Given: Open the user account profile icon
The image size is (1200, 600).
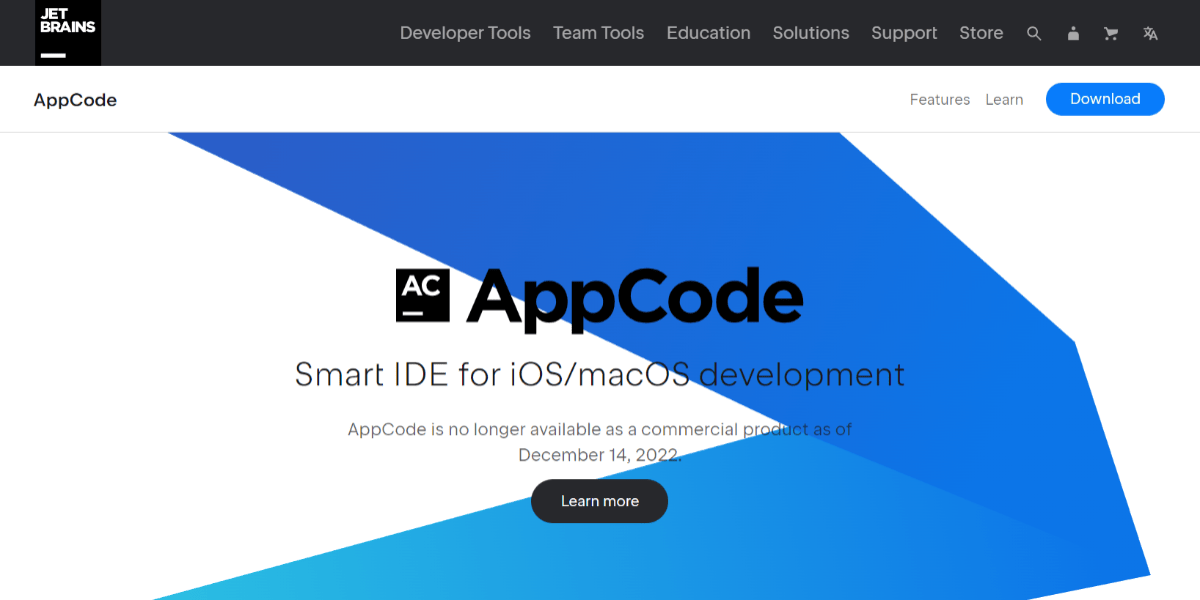Looking at the screenshot, I should pyautogui.click(x=1073, y=33).
